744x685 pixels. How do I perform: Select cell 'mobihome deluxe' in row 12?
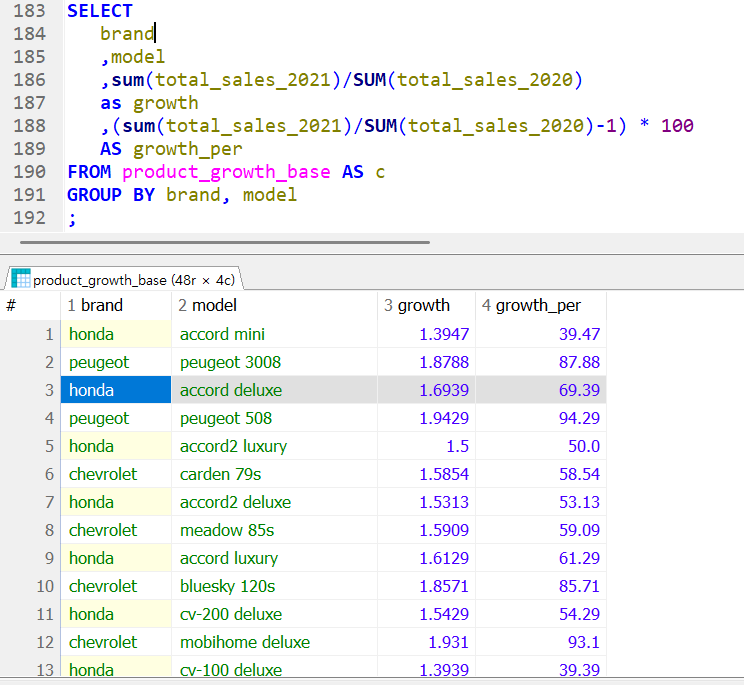tap(274, 642)
